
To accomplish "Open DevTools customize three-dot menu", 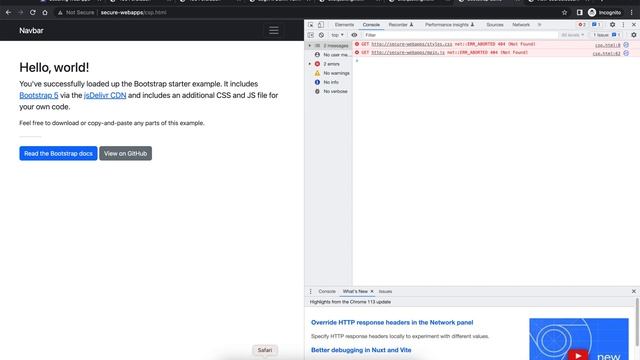I will pos(623,25).
